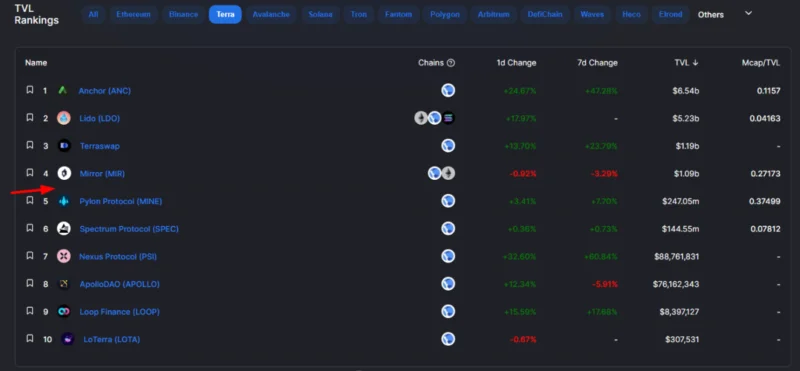Screen dimensions: 800x371
Task: Click Terra chain icon in Mirror row
Action: pyautogui.click(x=435, y=173)
